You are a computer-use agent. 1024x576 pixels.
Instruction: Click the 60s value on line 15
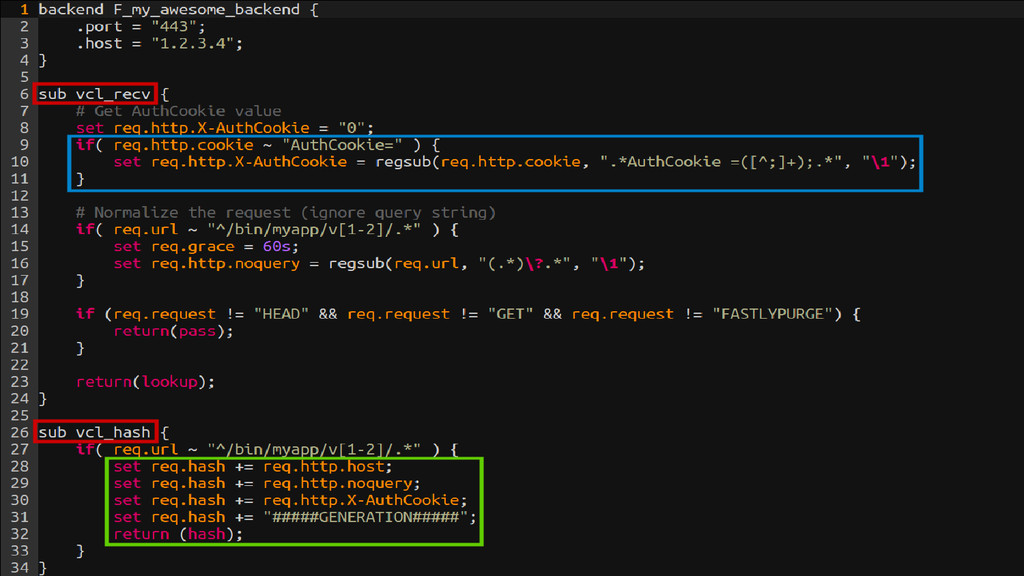coord(276,247)
